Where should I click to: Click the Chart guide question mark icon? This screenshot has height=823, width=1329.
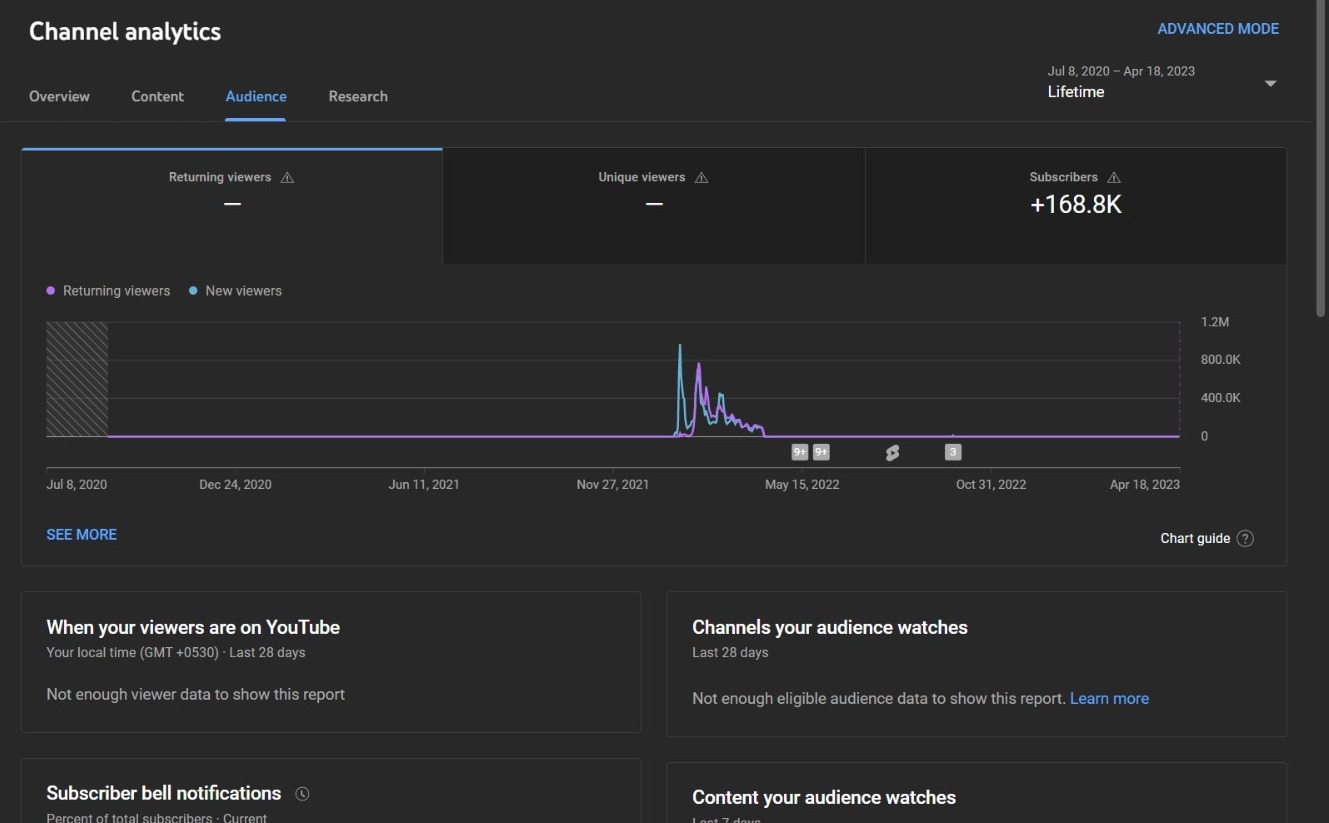[1245, 538]
